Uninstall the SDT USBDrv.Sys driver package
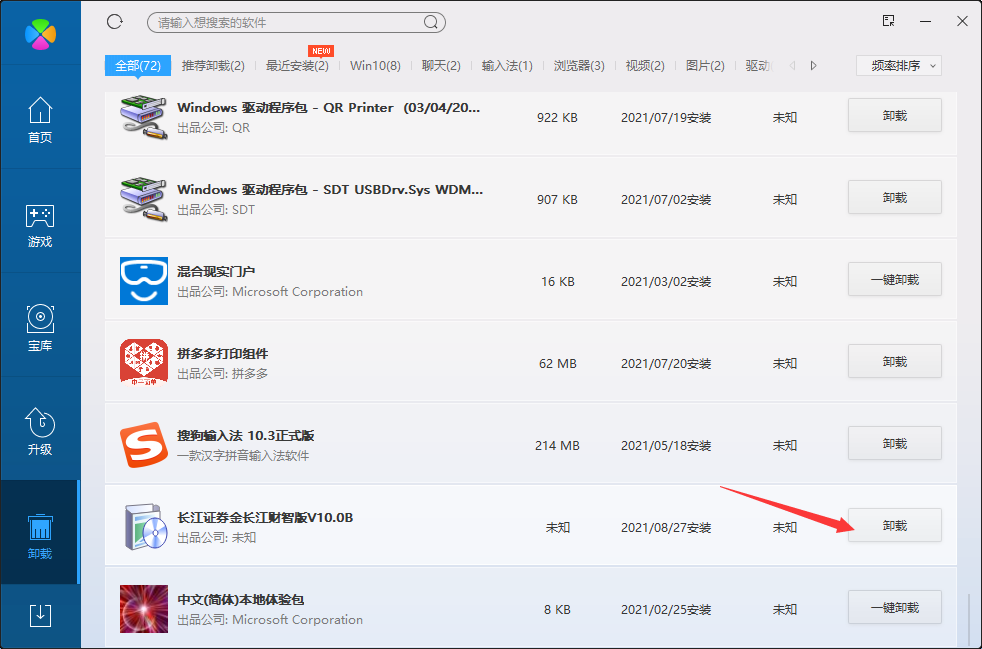 point(895,197)
